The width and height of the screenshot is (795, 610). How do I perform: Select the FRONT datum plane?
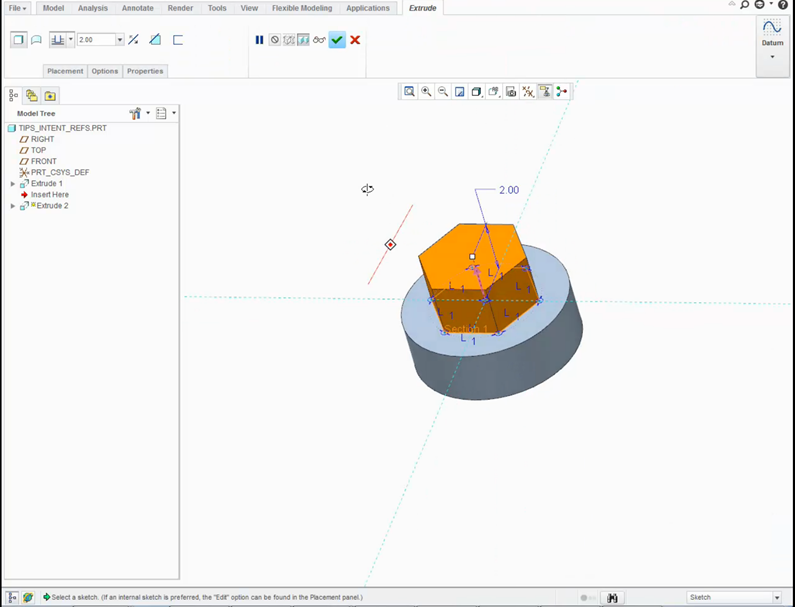tap(44, 161)
